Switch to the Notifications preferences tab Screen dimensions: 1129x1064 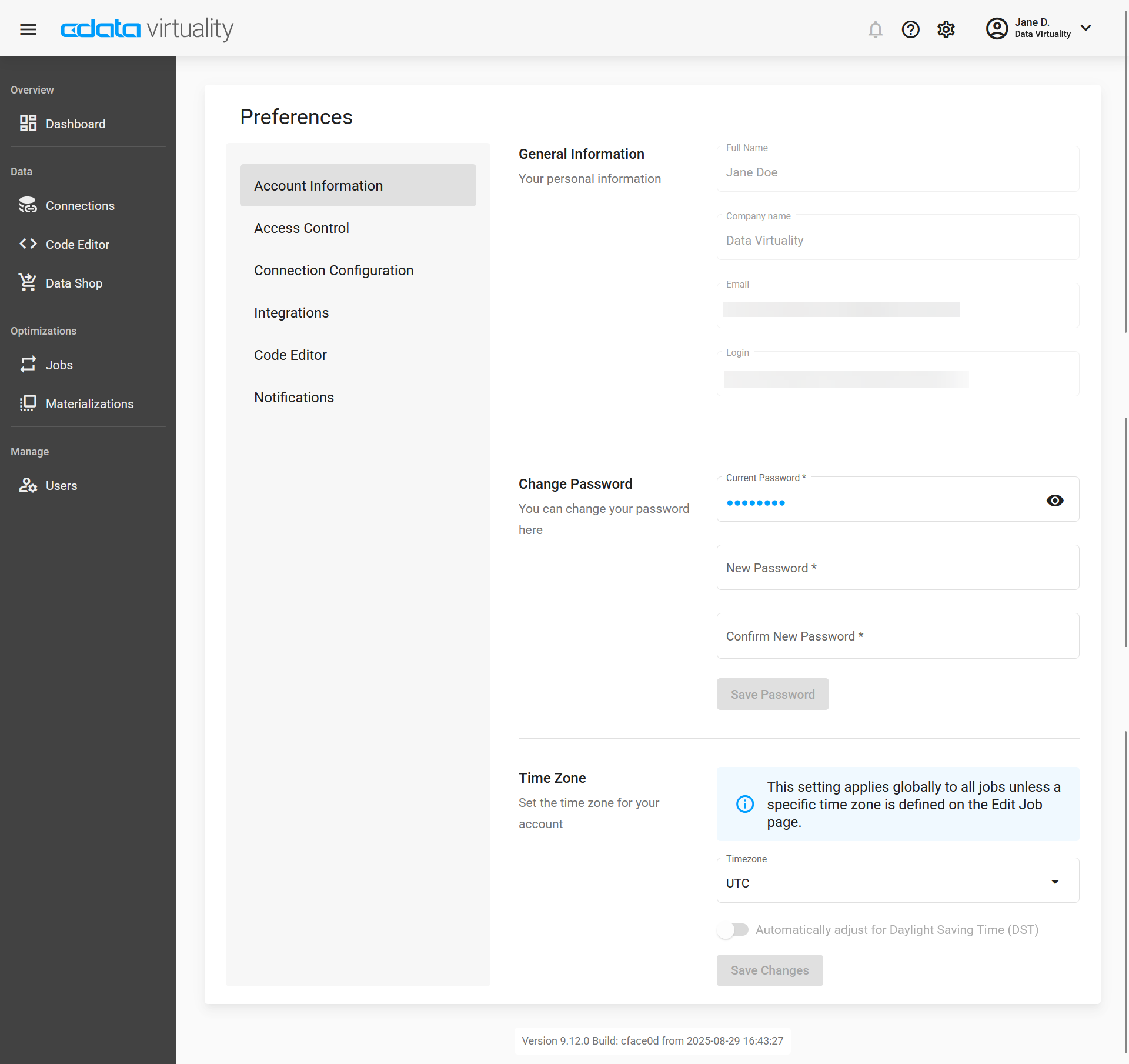pyautogui.click(x=293, y=397)
